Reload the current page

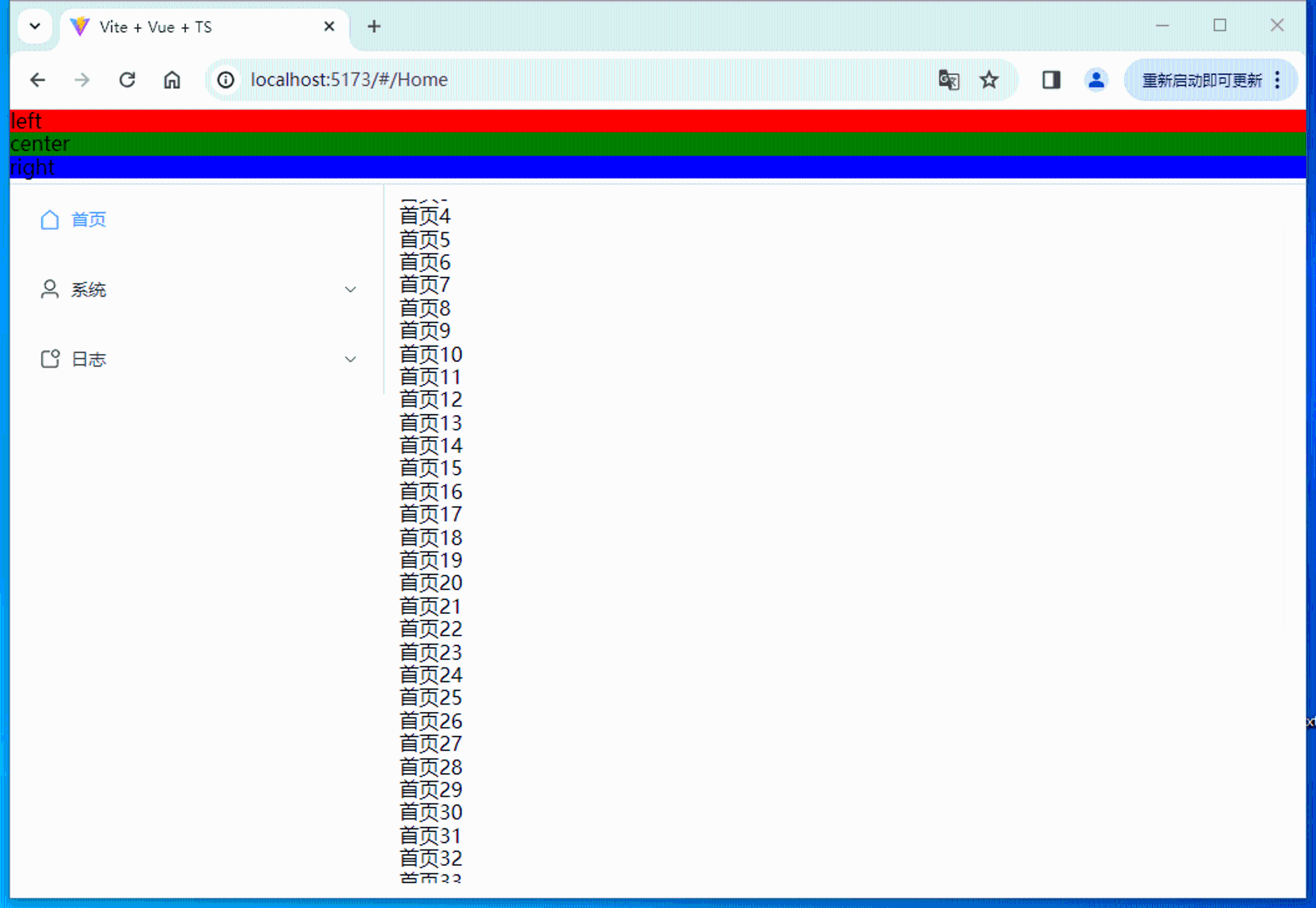(127, 80)
